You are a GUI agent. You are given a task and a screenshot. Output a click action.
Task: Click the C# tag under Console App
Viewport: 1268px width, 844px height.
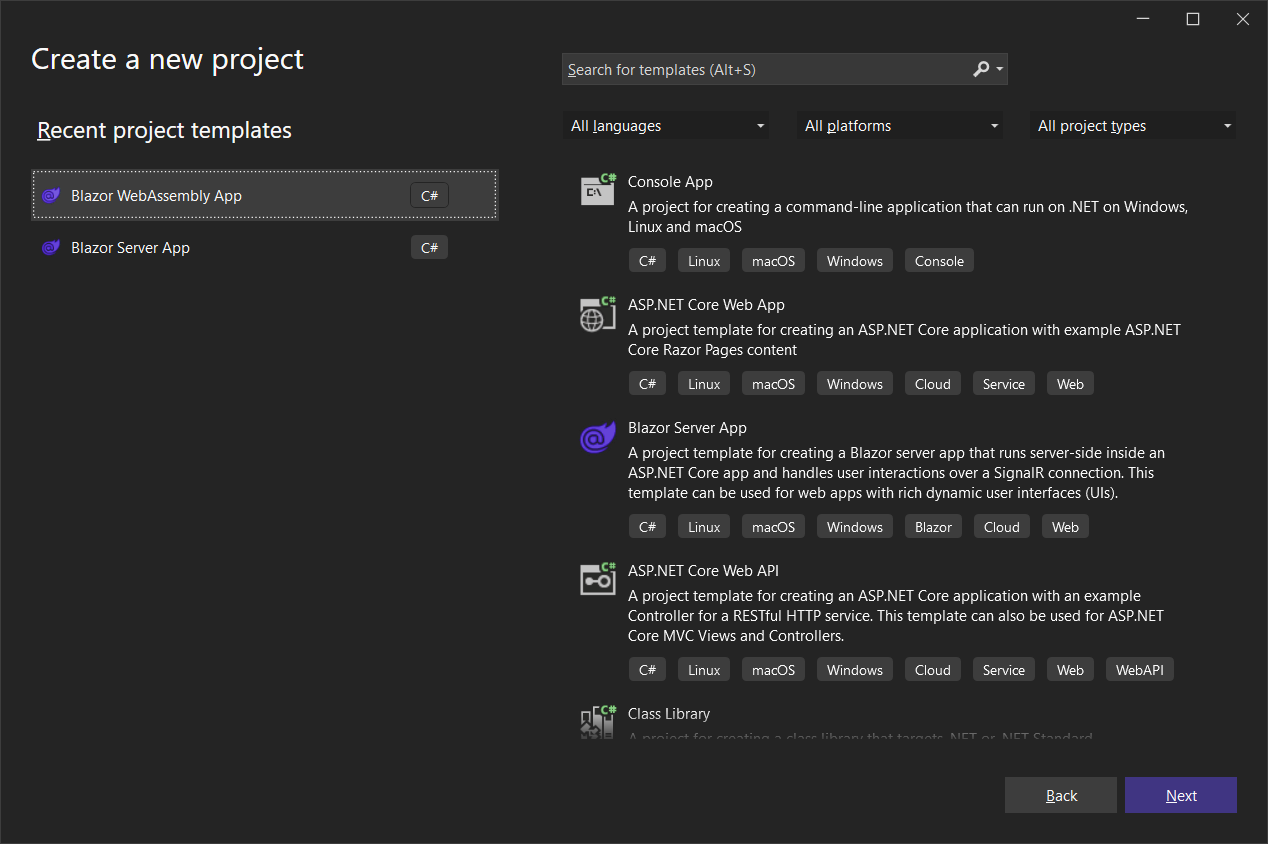point(647,261)
